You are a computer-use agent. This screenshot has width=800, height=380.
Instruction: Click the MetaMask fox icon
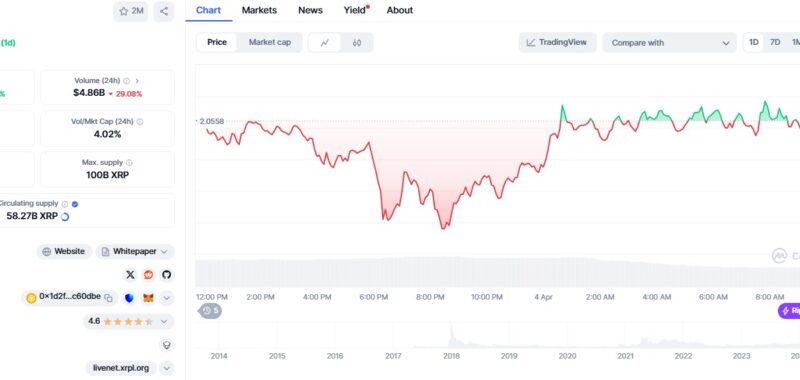tap(148, 298)
